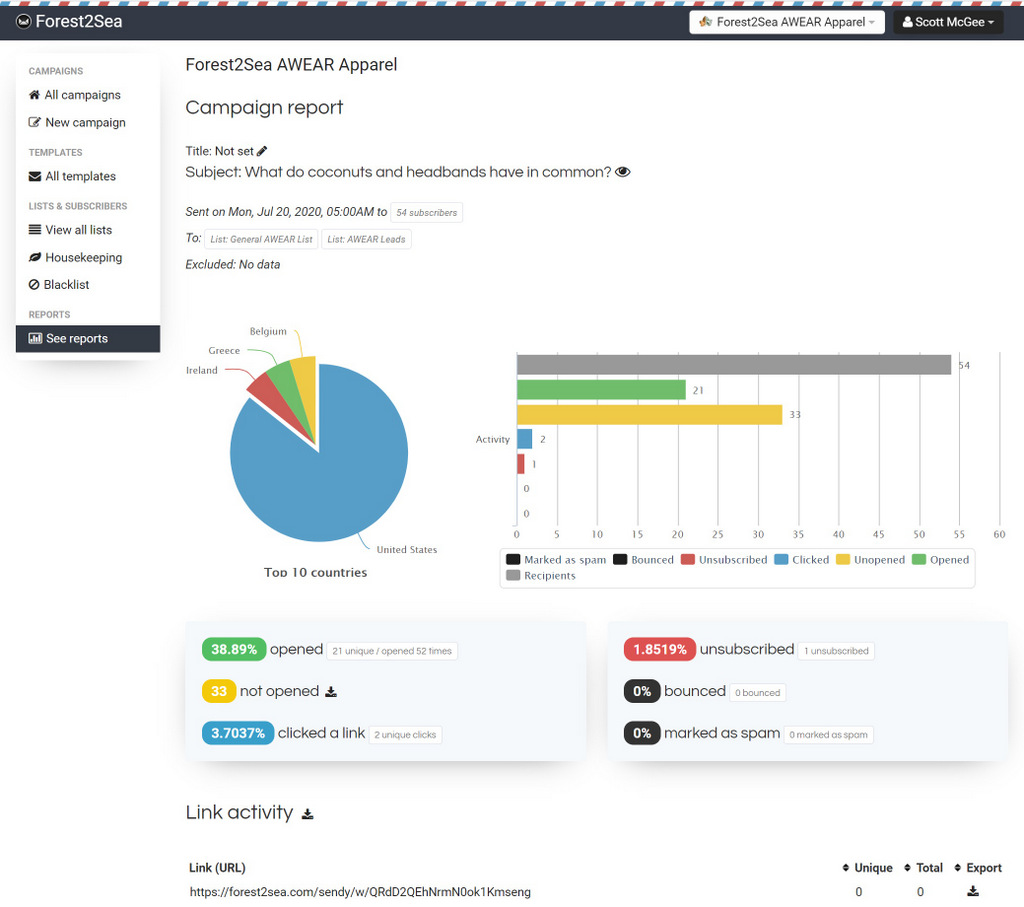Screen dimensions: 1024x907
Task: Click the United States pie chart slice
Action: (320, 470)
